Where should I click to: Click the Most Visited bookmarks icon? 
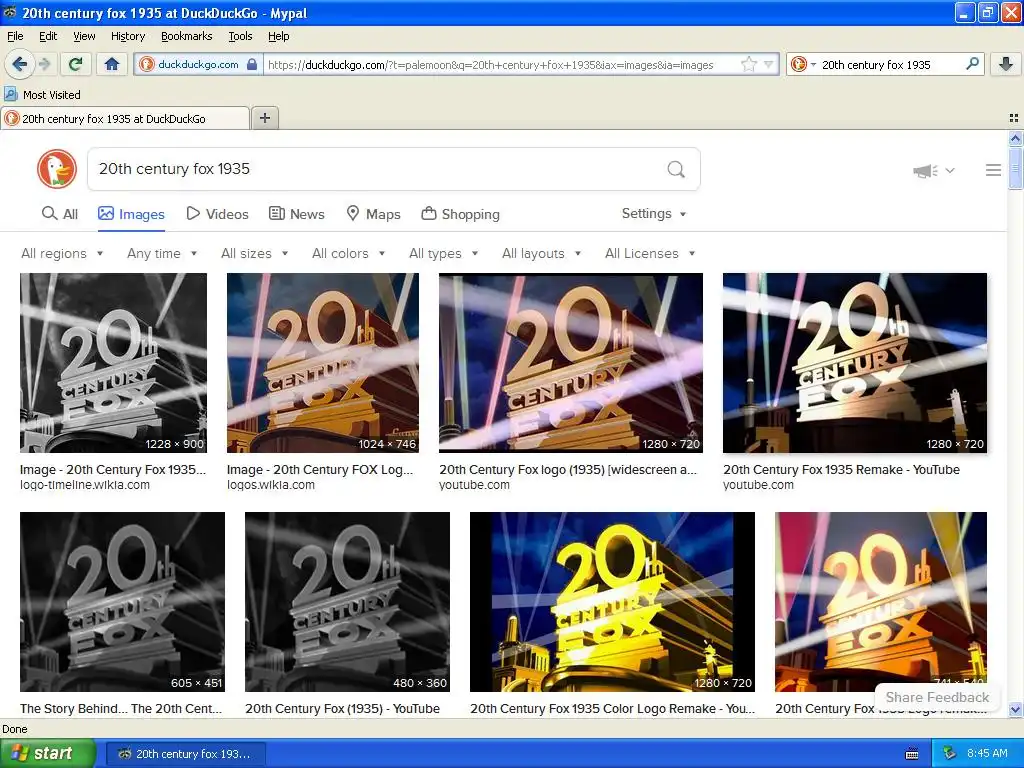(x=10, y=94)
